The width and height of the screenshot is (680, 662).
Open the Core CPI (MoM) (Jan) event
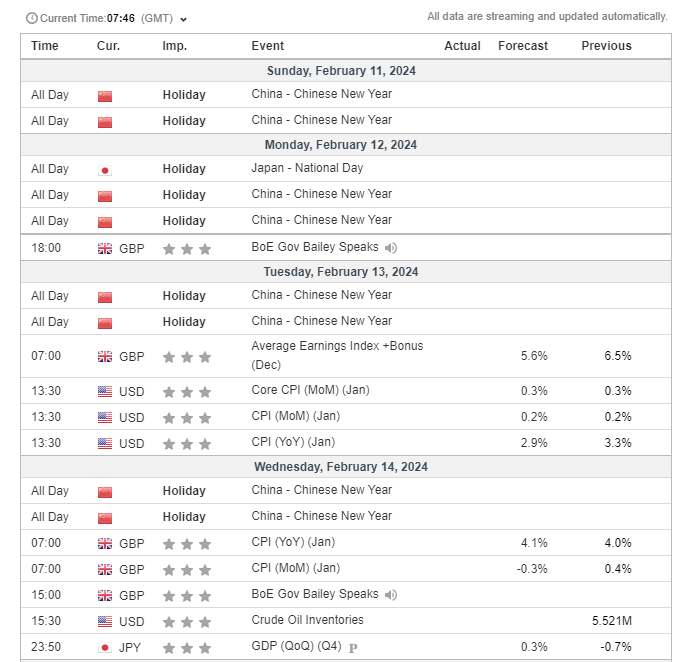pyautogui.click(x=310, y=390)
